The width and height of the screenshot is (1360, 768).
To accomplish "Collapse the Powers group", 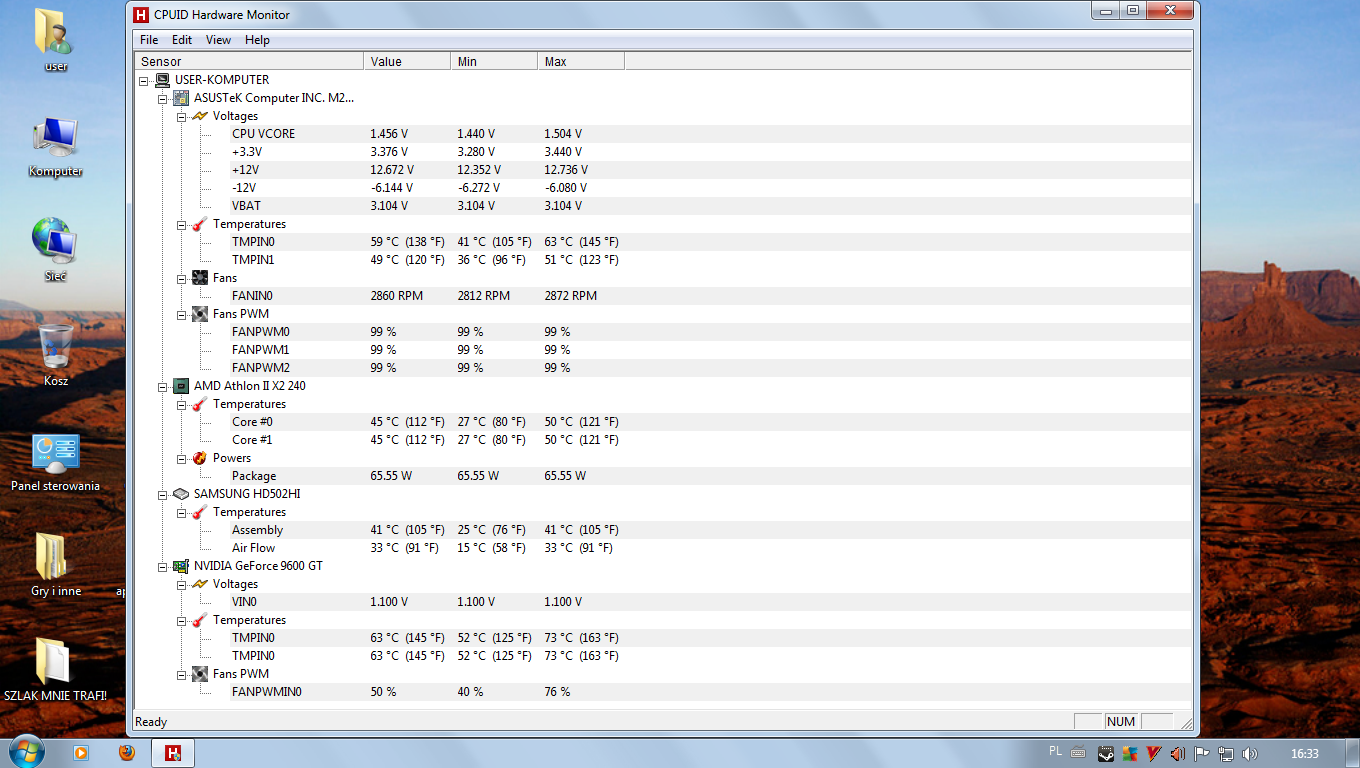I will (182, 458).
